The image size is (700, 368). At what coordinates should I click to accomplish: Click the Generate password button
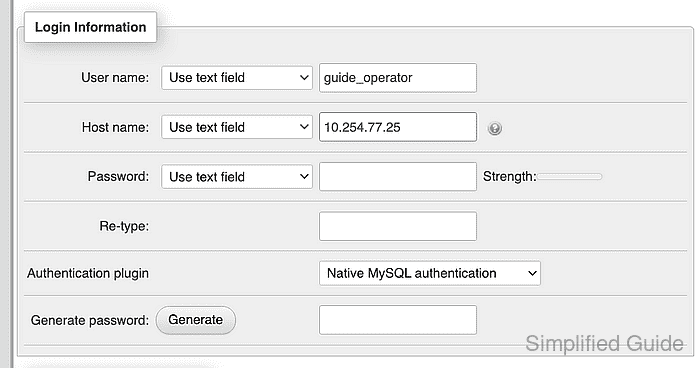(x=196, y=320)
